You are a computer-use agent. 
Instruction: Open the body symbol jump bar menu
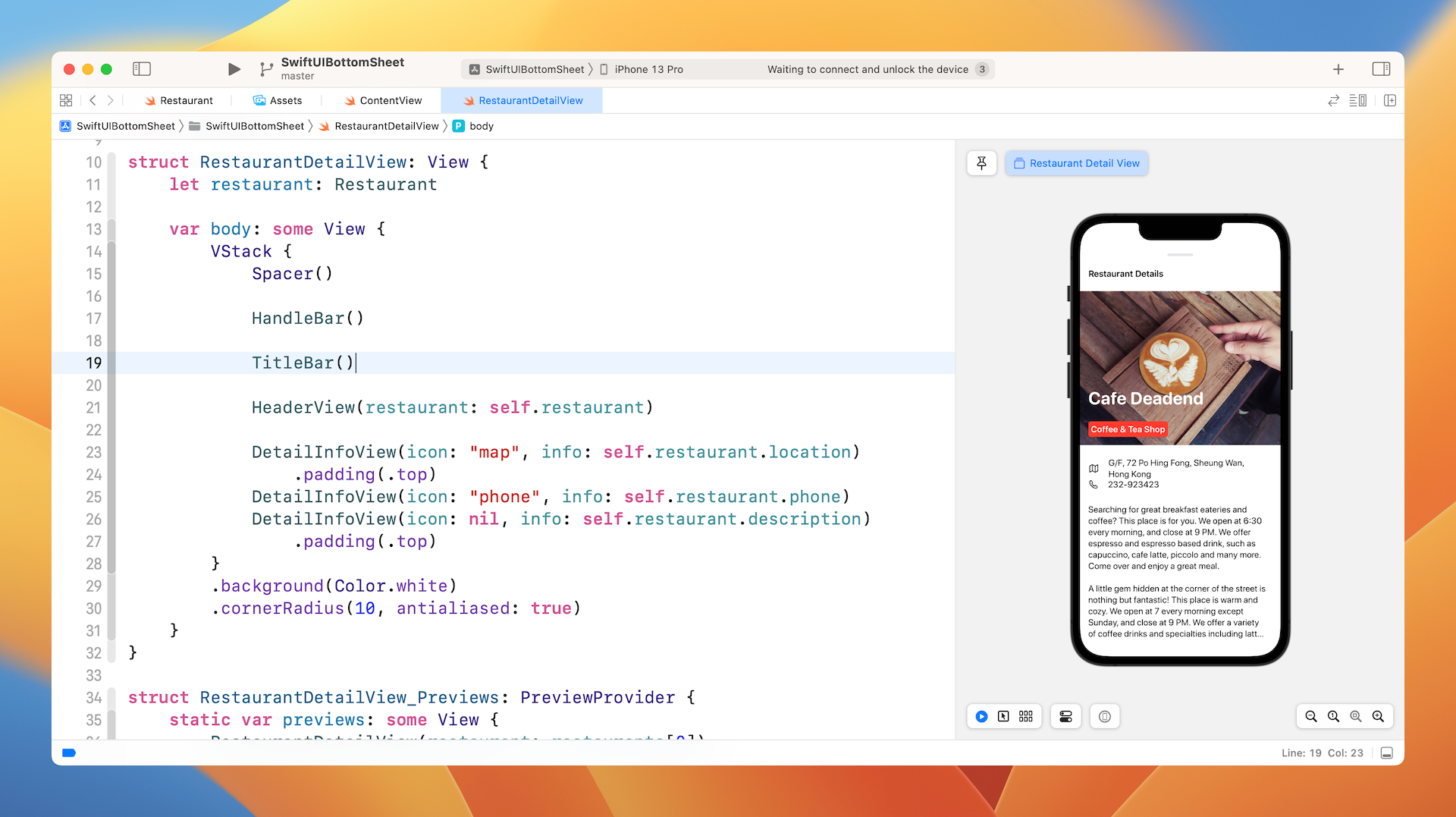coord(481,126)
